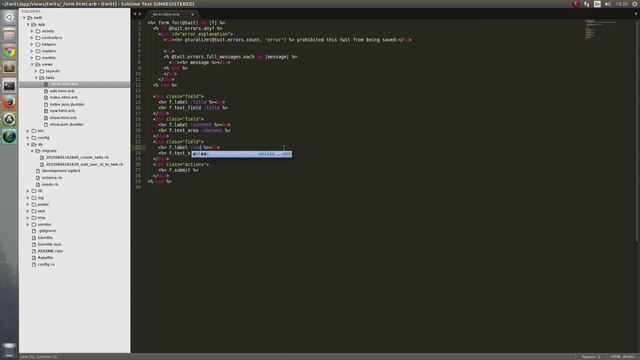Open Software Updater icon in the dock
640x360 pixels.
pyautogui.click(x=9, y=120)
